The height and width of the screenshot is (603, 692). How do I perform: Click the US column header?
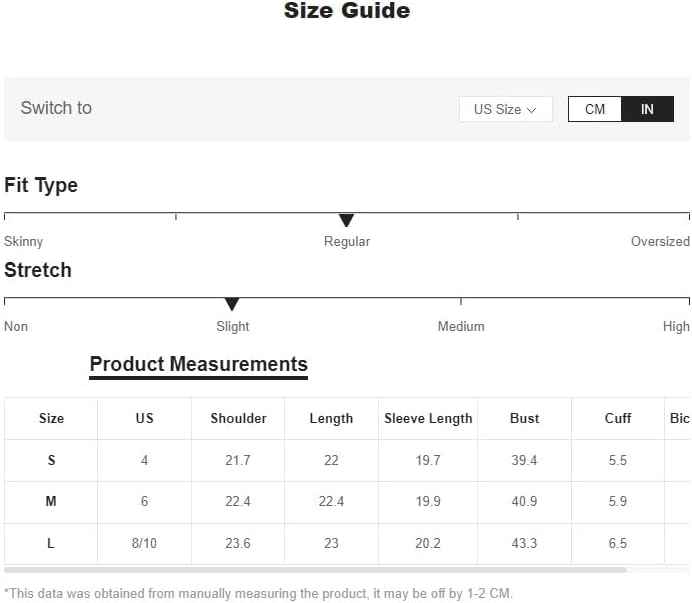145,418
